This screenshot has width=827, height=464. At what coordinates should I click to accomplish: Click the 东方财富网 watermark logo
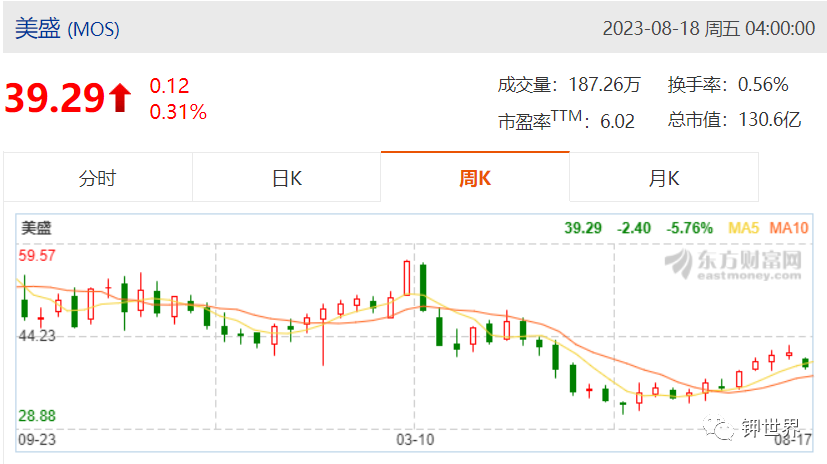[x=733, y=264]
